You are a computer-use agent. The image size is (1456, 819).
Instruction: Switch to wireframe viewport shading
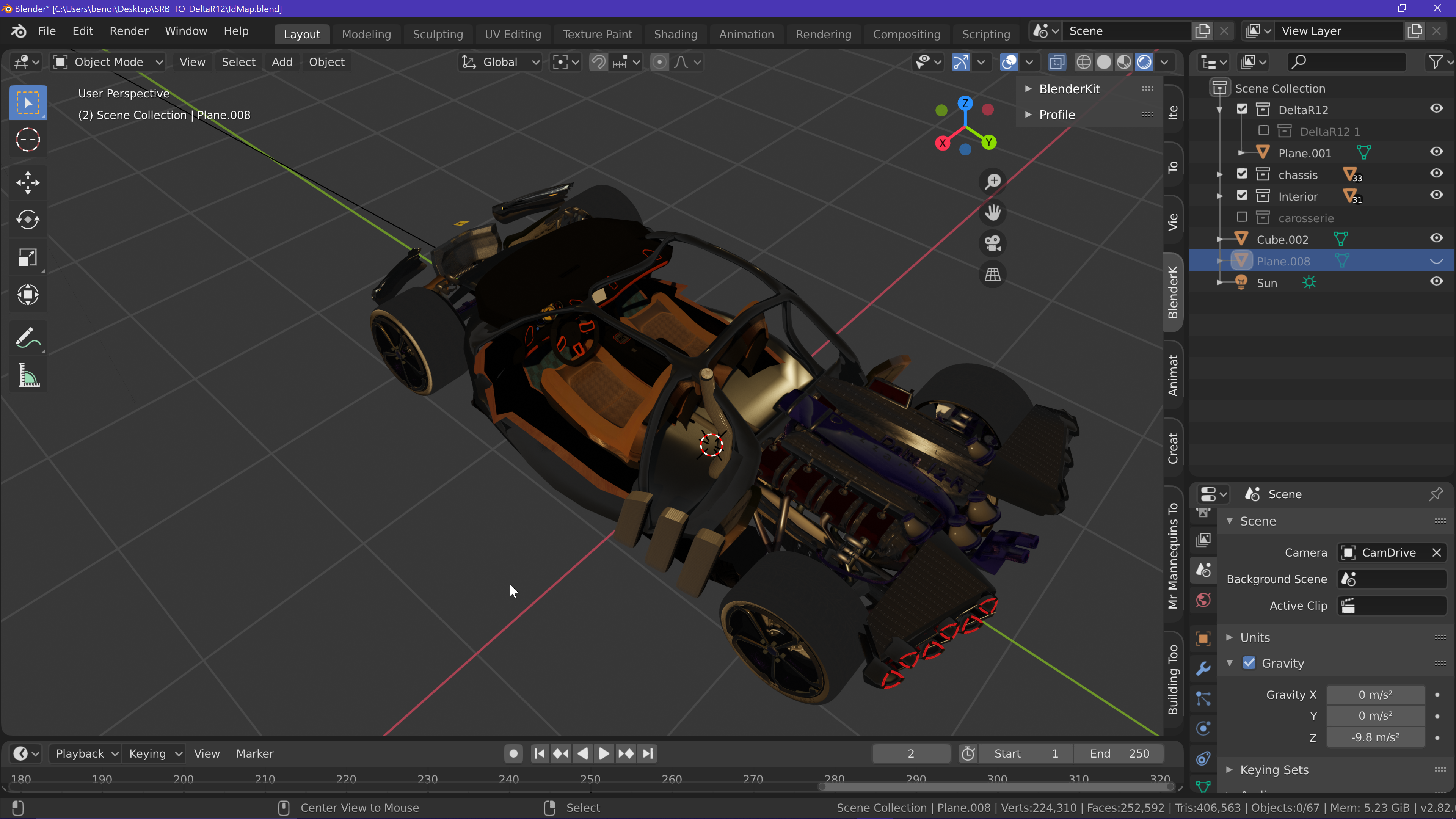tap(1084, 62)
